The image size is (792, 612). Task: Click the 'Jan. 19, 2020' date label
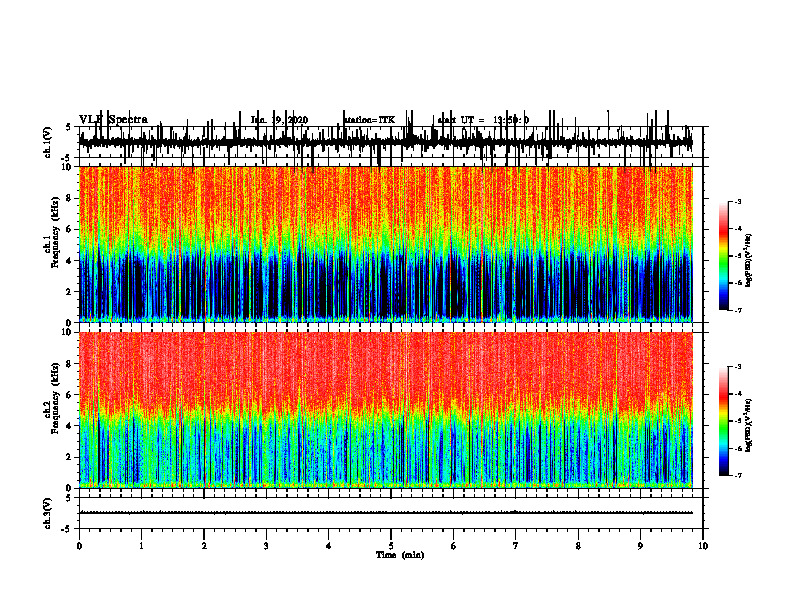click(279, 120)
